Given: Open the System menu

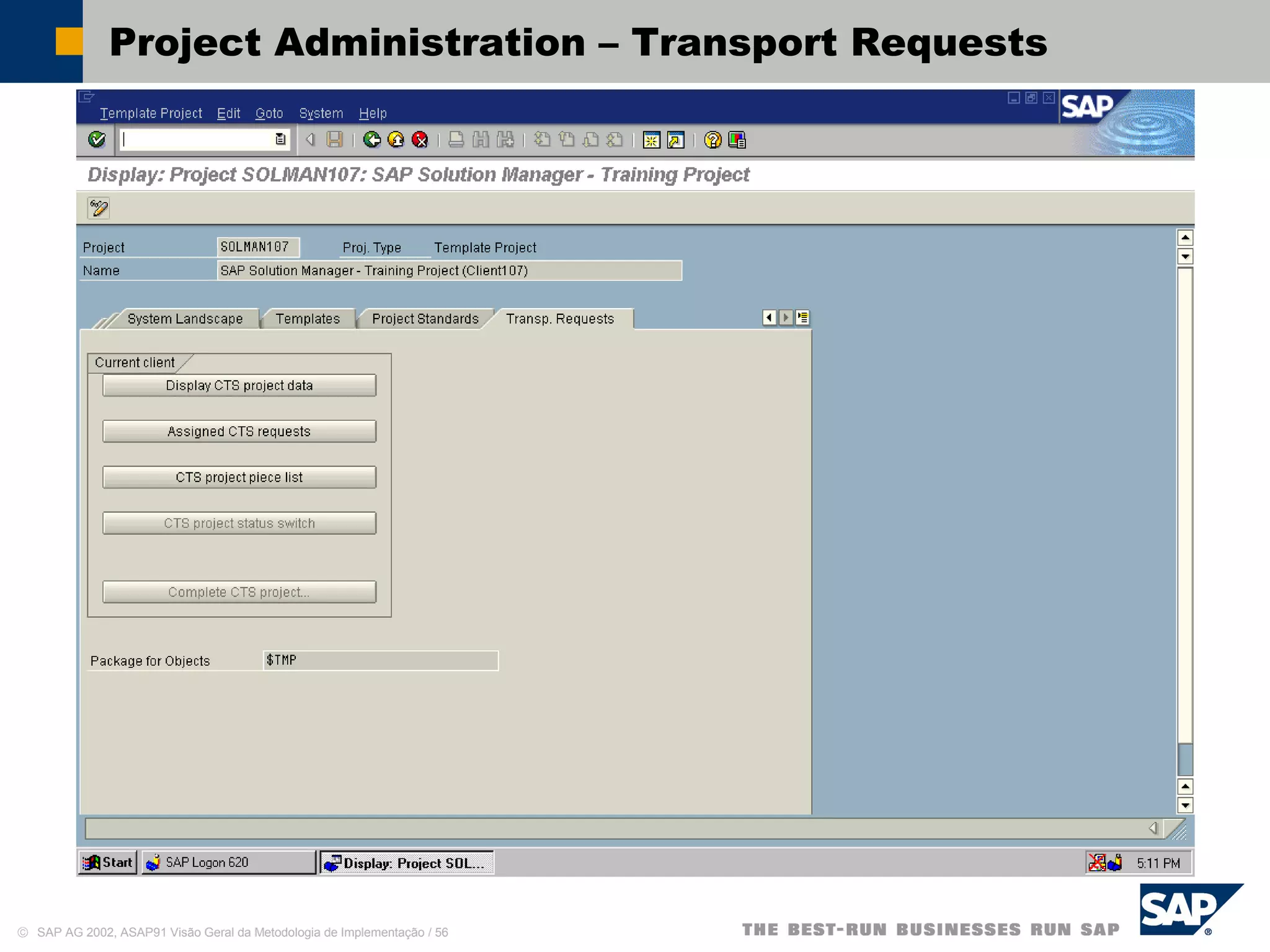Looking at the screenshot, I should [x=321, y=113].
